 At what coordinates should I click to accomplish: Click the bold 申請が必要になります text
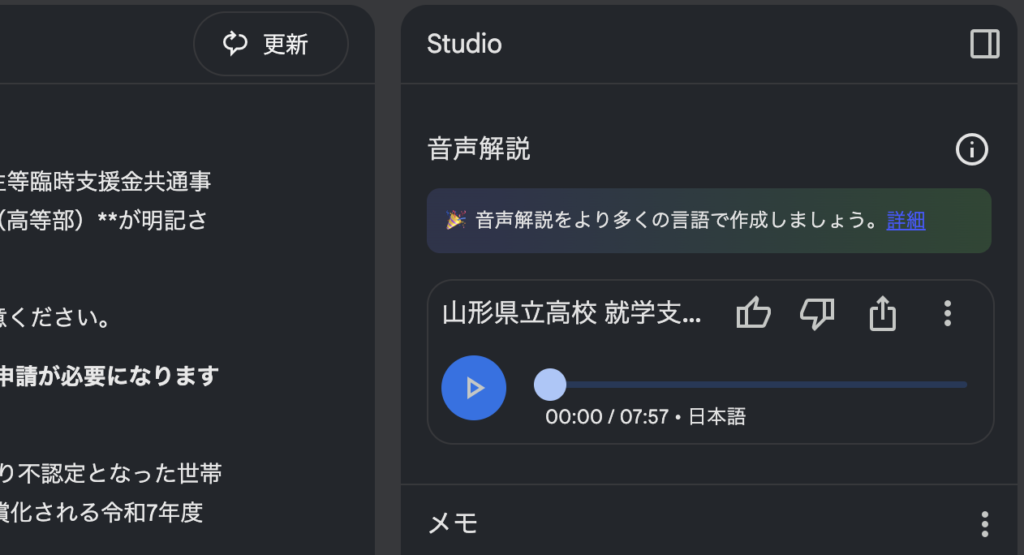pos(108,376)
